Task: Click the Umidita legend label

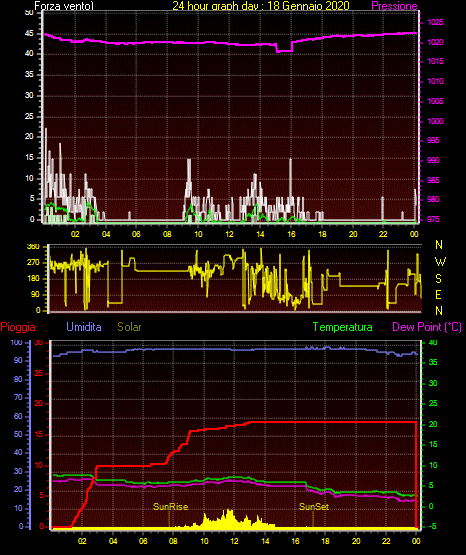Action: tap(84, 327)
